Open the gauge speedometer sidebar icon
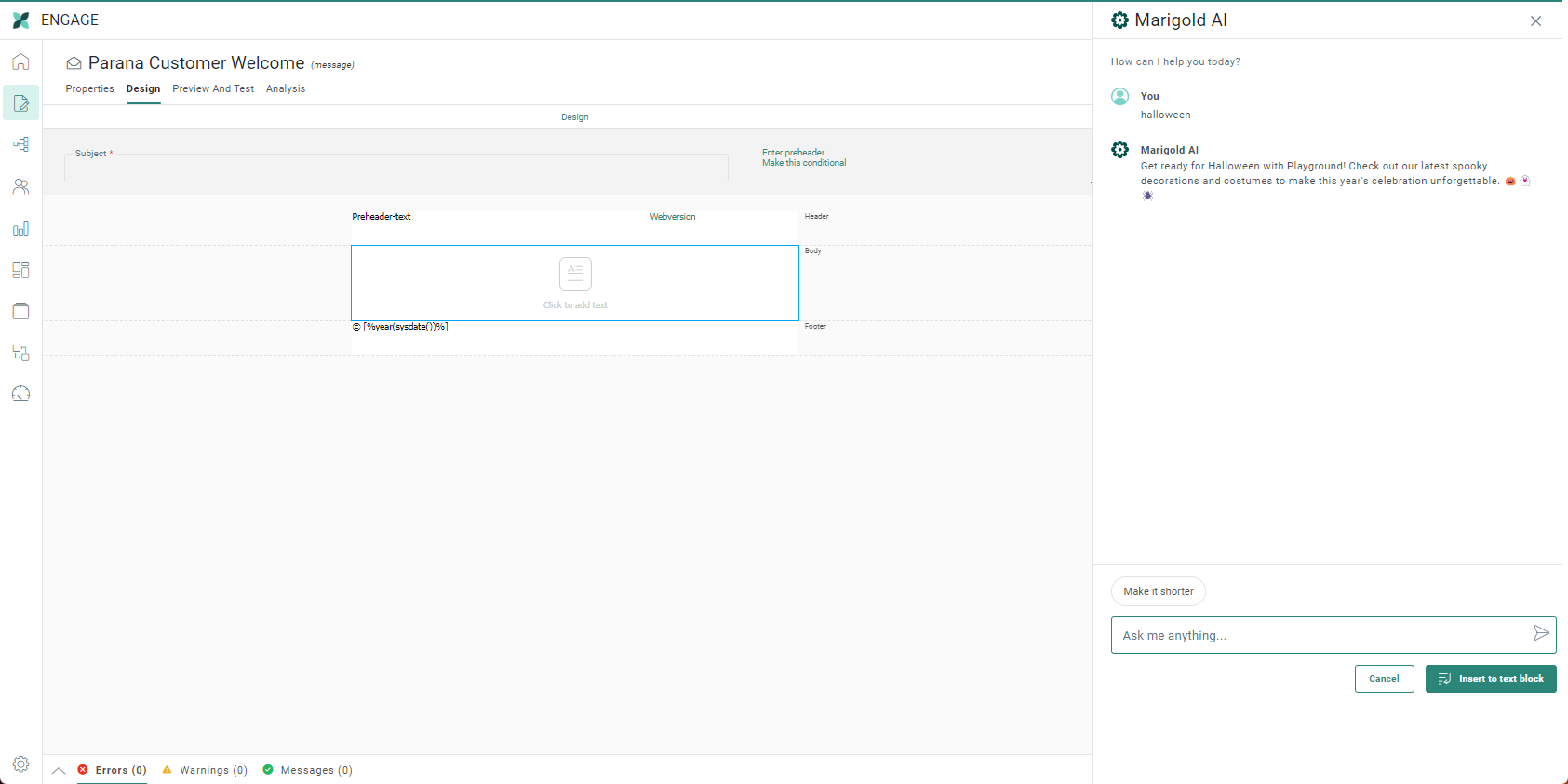 tap(20, 394)
